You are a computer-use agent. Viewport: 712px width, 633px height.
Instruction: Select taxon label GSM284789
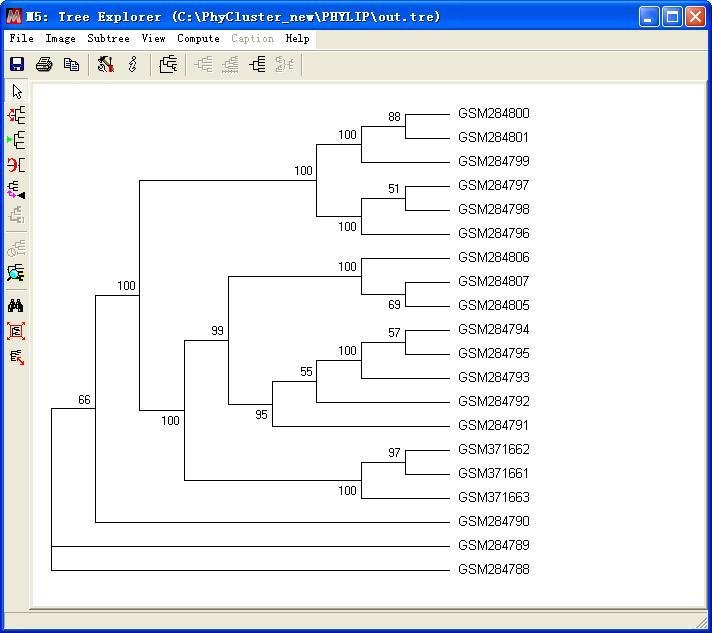[494, 545]
